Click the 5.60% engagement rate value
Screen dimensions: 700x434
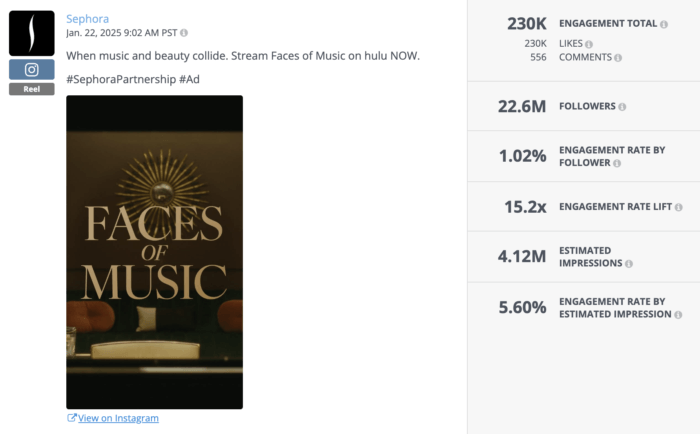point(522,307)
